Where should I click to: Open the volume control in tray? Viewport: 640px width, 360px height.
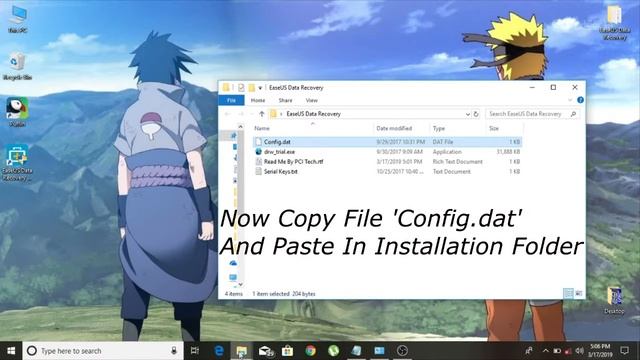pos(579,351)
